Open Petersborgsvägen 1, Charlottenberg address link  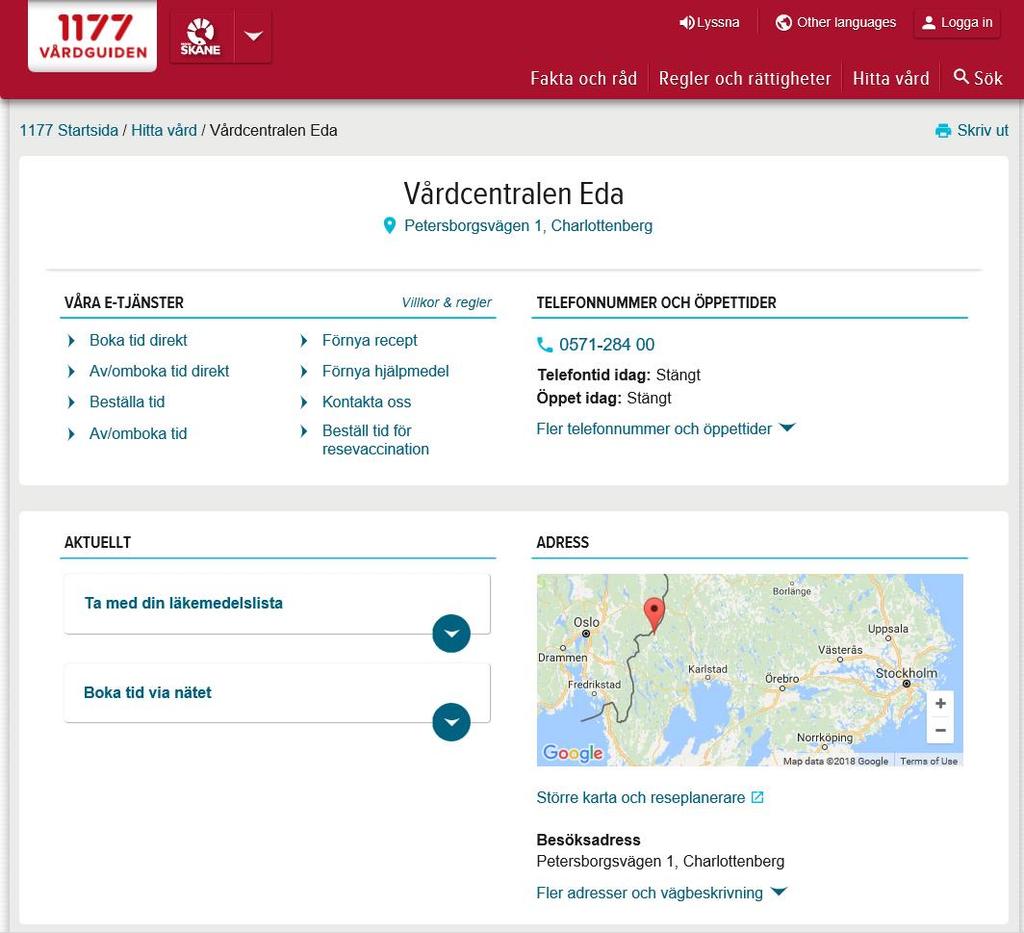click(528, 226)
